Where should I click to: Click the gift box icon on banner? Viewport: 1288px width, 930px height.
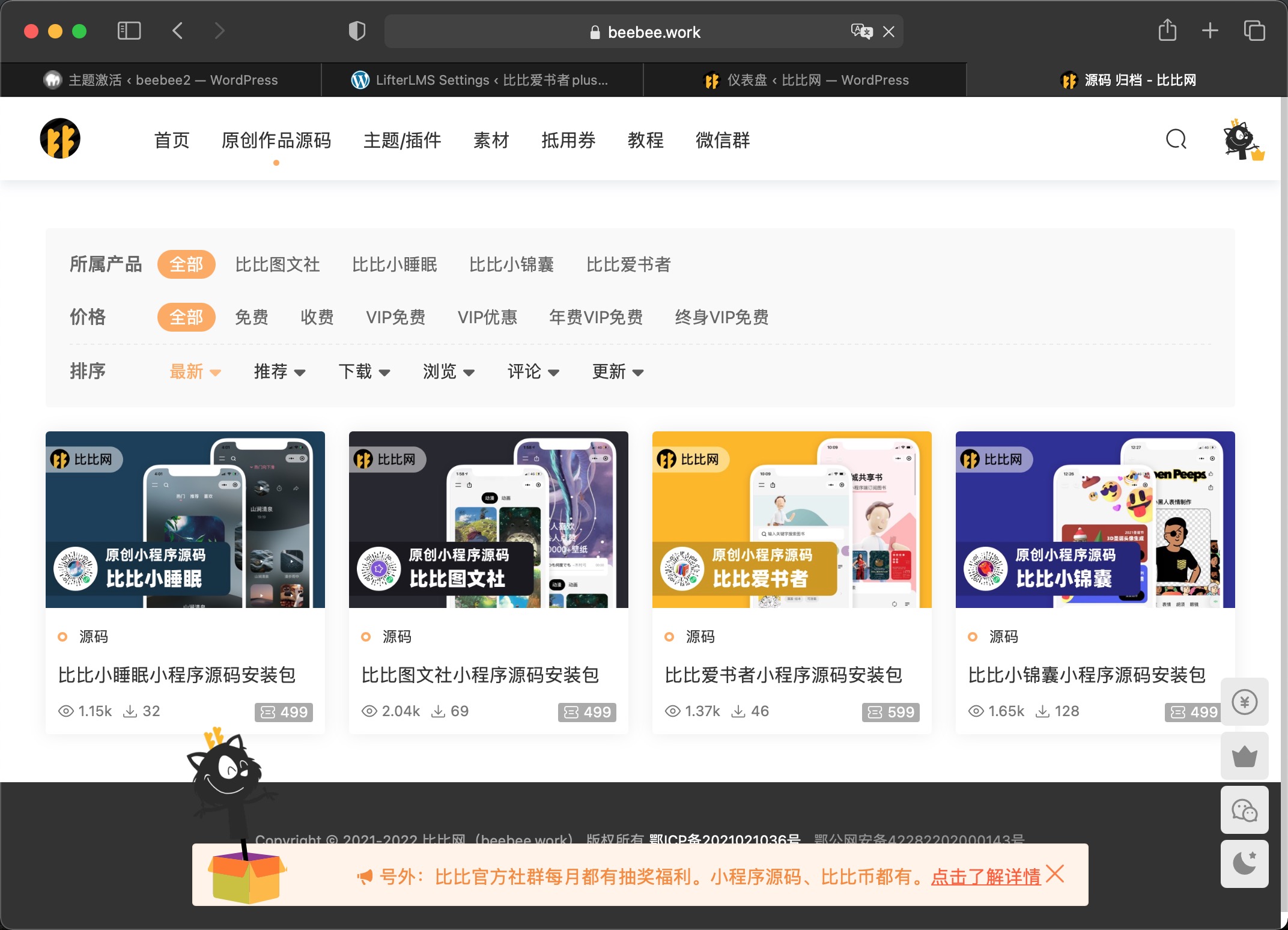(246, 877)
